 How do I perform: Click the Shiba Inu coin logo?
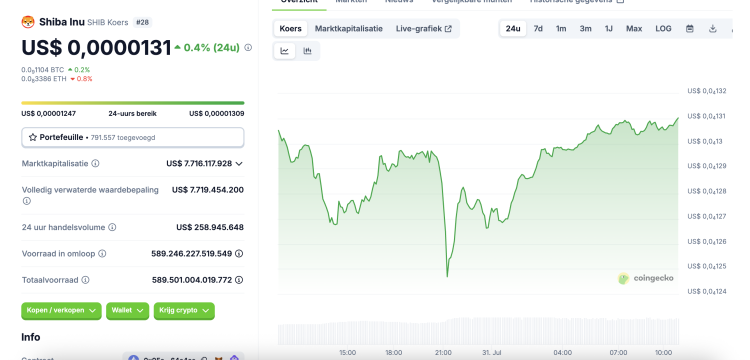(x=28, y=22)
